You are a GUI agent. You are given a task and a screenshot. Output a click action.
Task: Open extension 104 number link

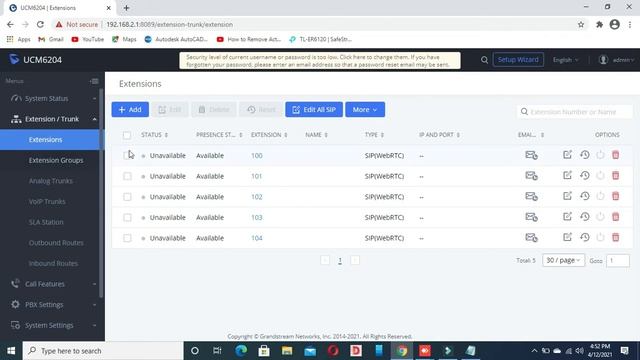pyautogui.click(x=257, y=238)
